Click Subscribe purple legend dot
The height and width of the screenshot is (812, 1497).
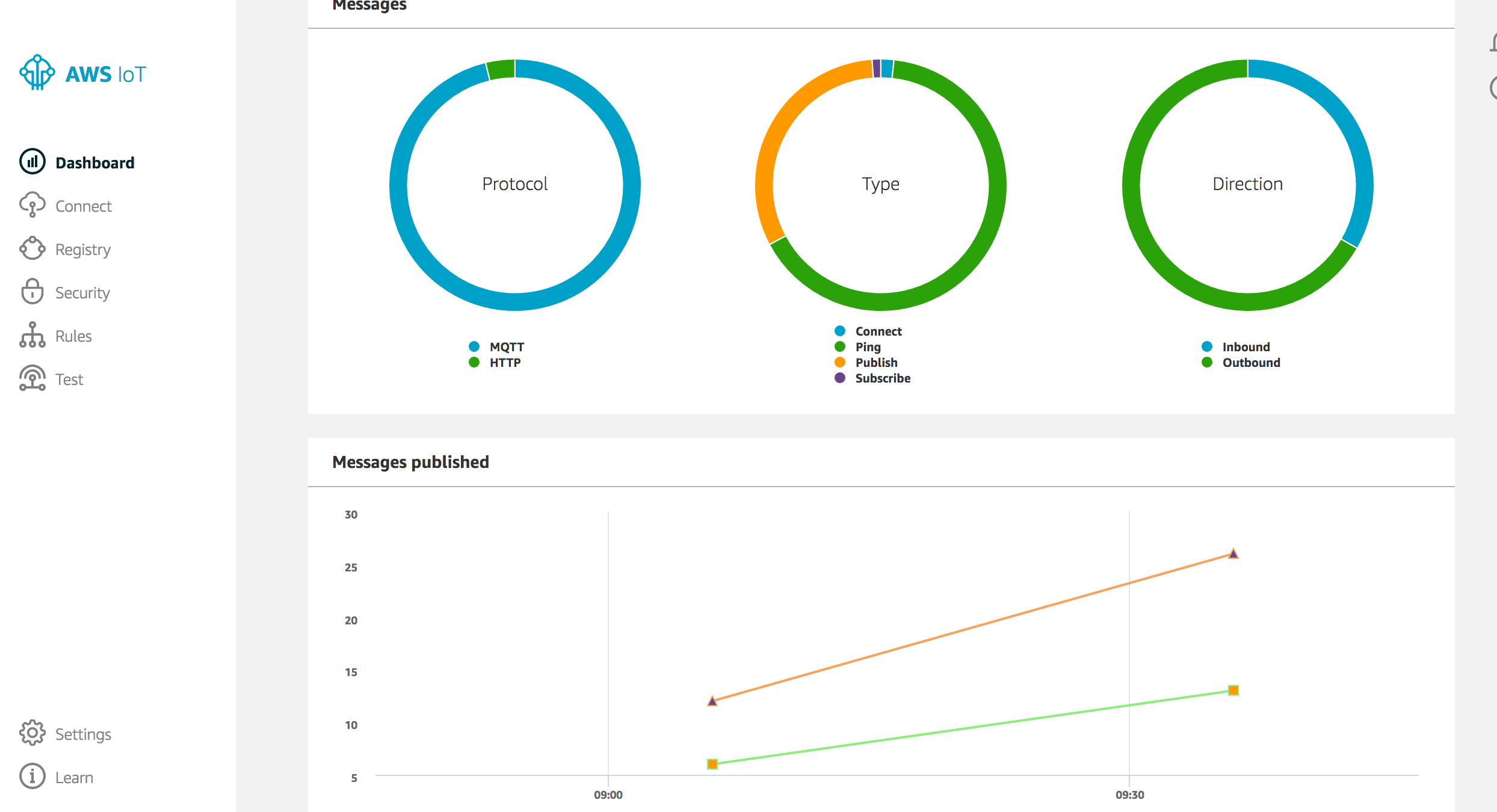(x=840, y=378)
